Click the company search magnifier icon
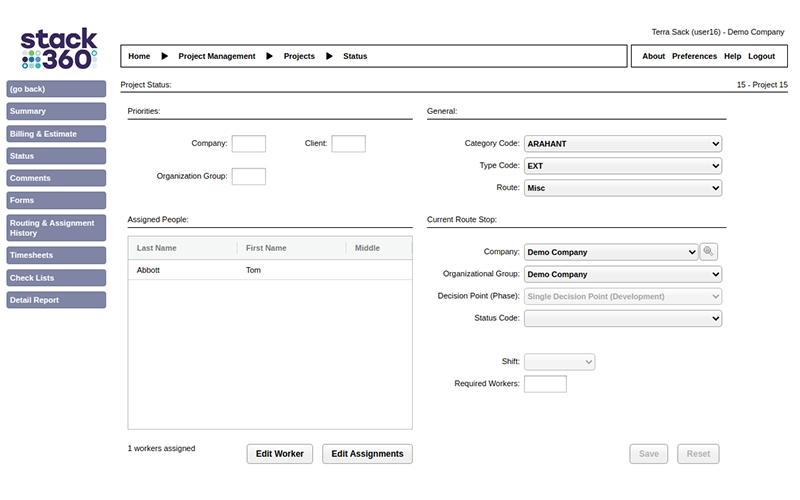Image resolution: width=800 pixels, height=500 pixels. tap(708, 252)
